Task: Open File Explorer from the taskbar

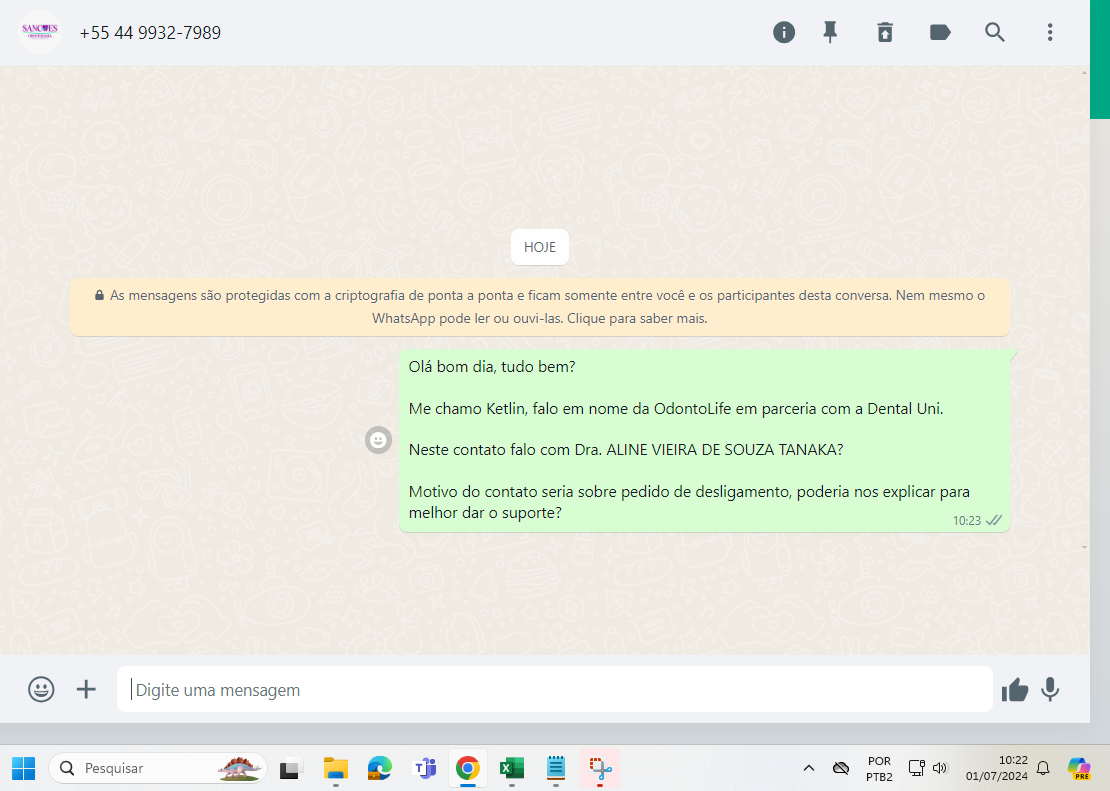Action: point(336,768)
